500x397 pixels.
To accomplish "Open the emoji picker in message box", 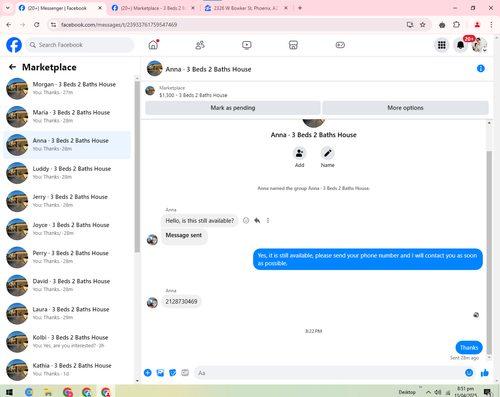I will pyautogui.click(x=469, y=373).
